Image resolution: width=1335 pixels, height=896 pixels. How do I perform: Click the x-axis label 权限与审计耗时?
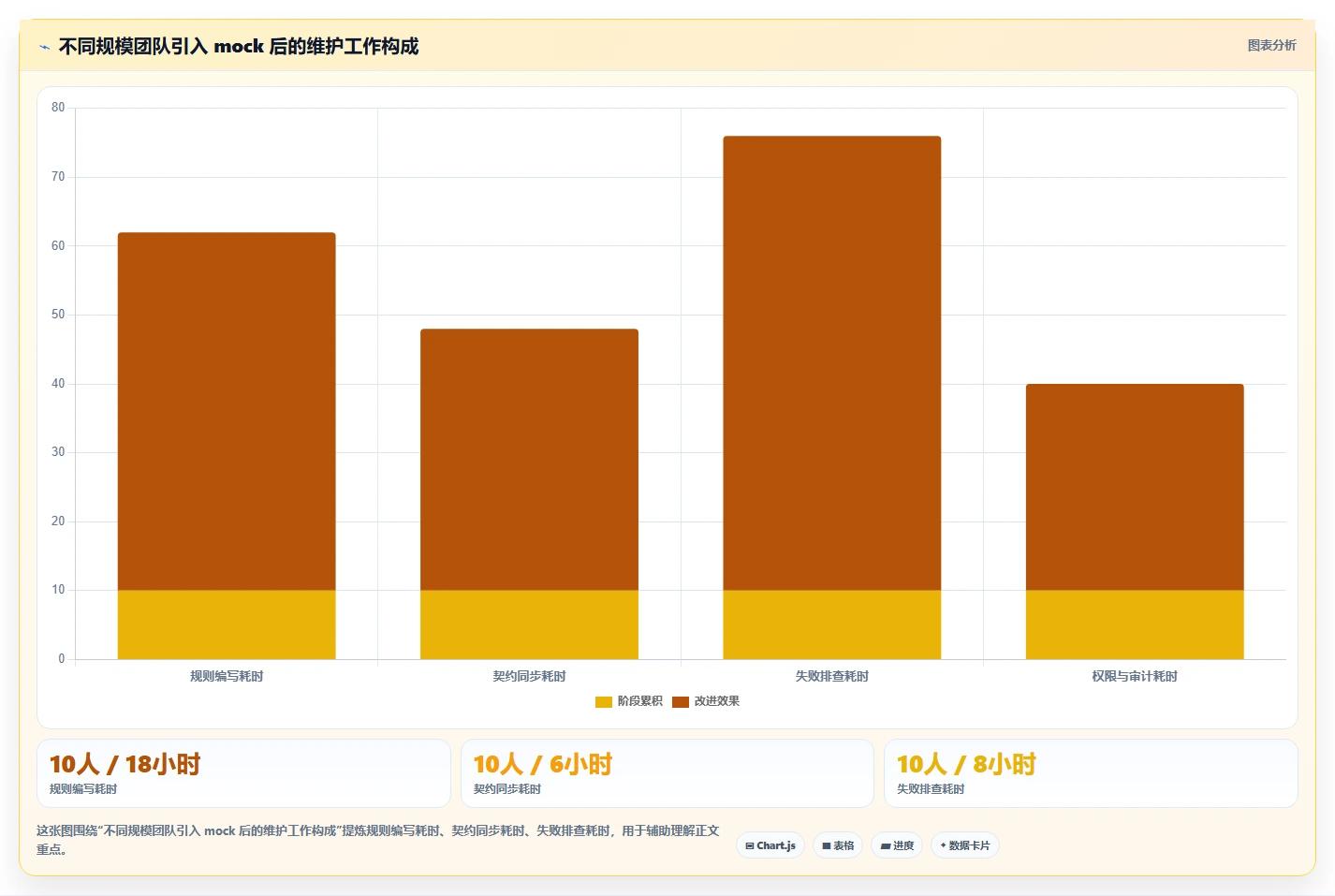tap(1135, 676)
